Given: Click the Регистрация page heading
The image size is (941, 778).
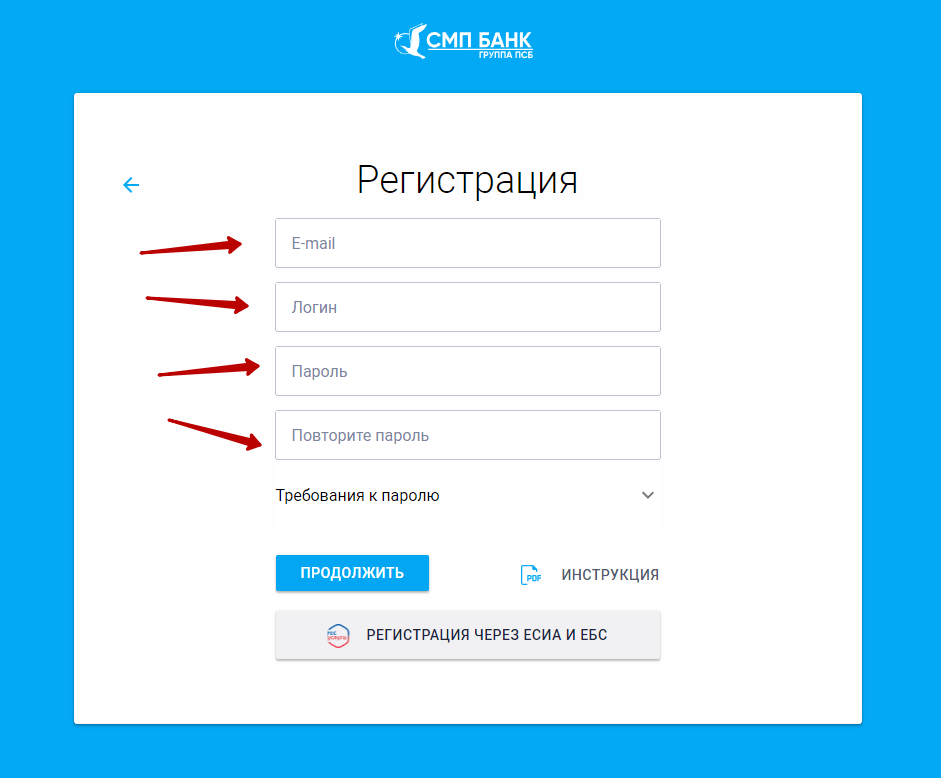Looking at the screenshot, I should (x=467, y=179).
